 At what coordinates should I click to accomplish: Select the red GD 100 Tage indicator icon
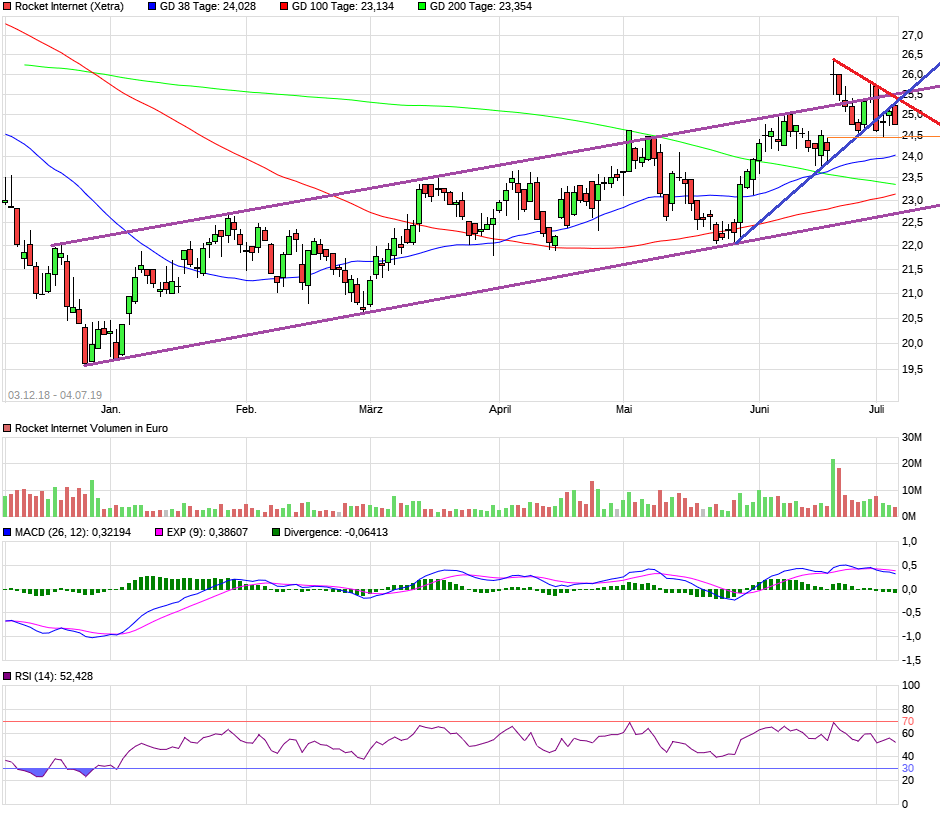pos(284,7)
